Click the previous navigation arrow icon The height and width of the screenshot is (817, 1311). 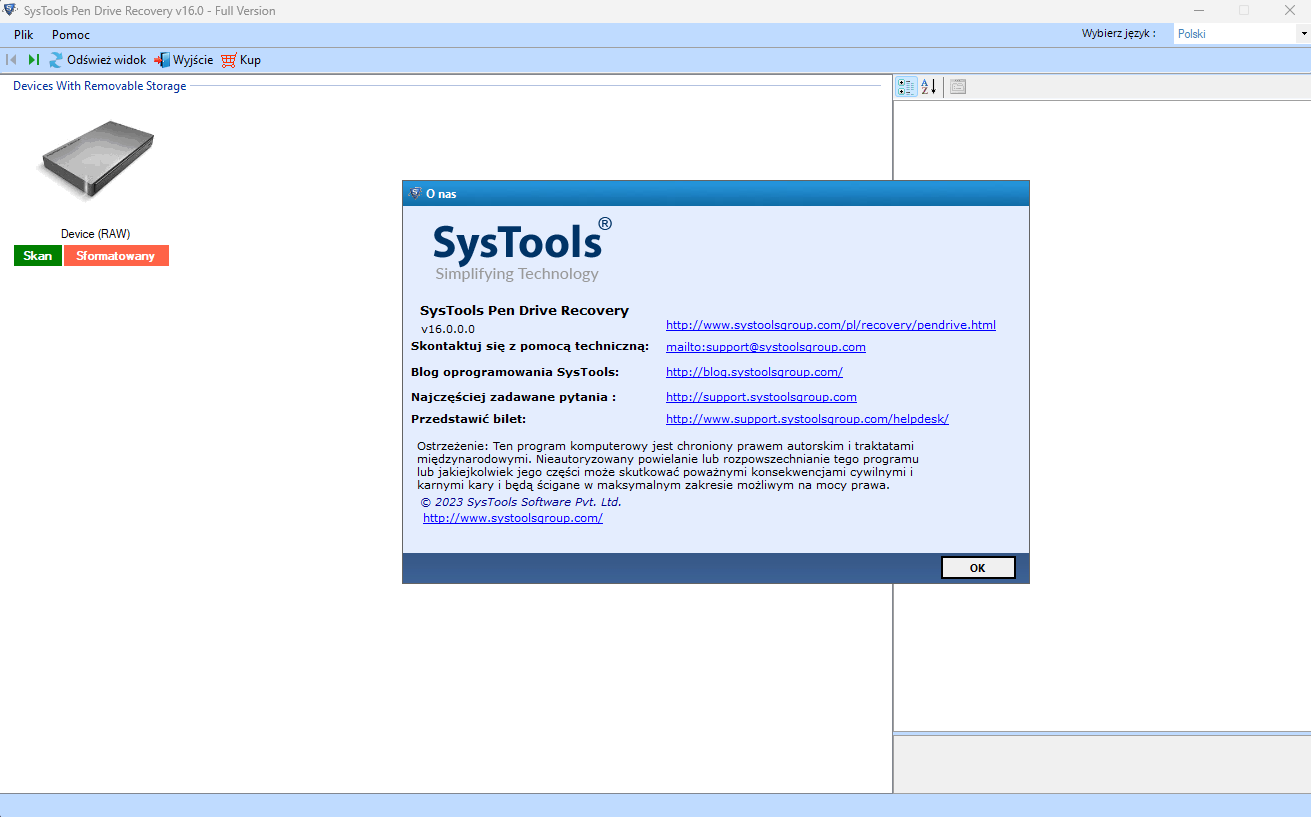11,60
